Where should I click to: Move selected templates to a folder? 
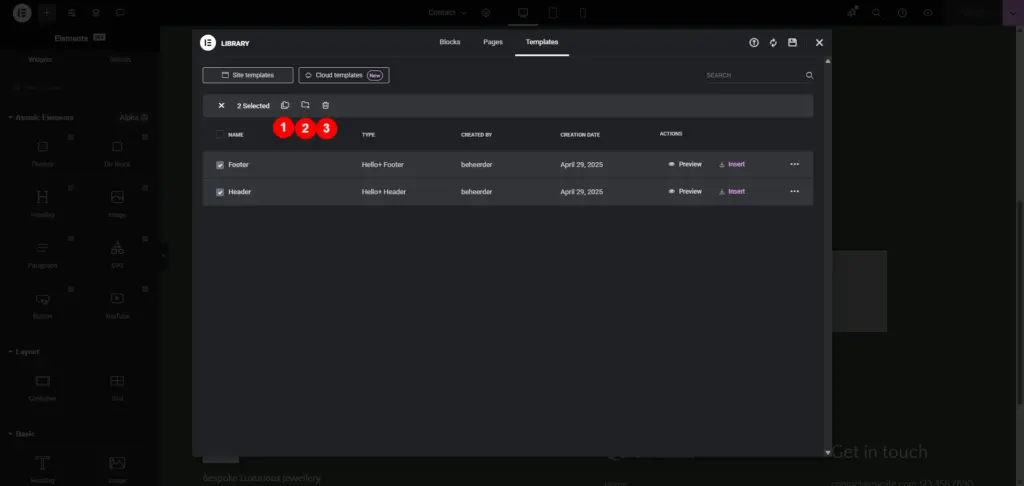pos(305,105)
